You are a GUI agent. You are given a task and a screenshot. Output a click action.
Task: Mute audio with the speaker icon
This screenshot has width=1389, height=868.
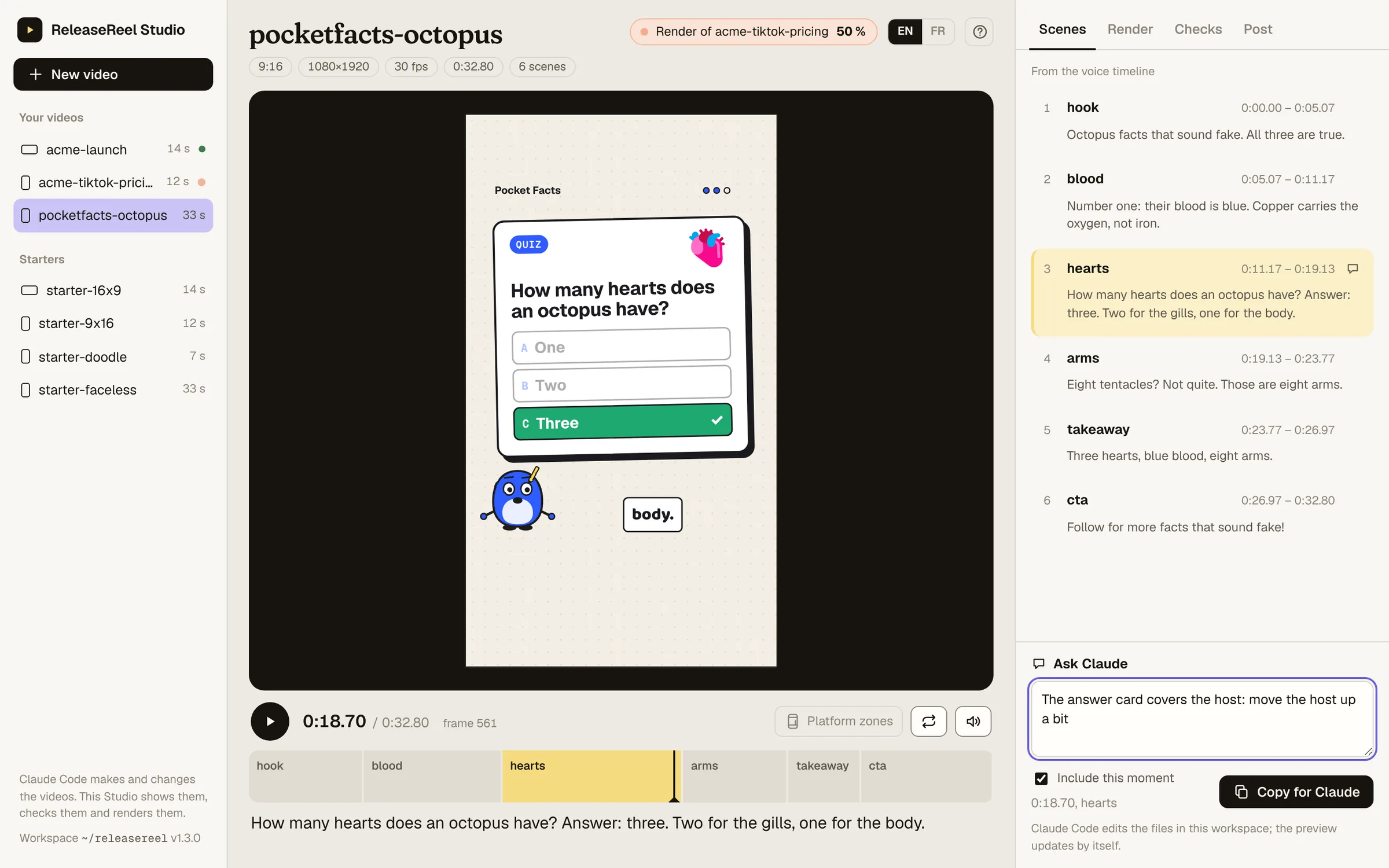(x=973, y=721)
